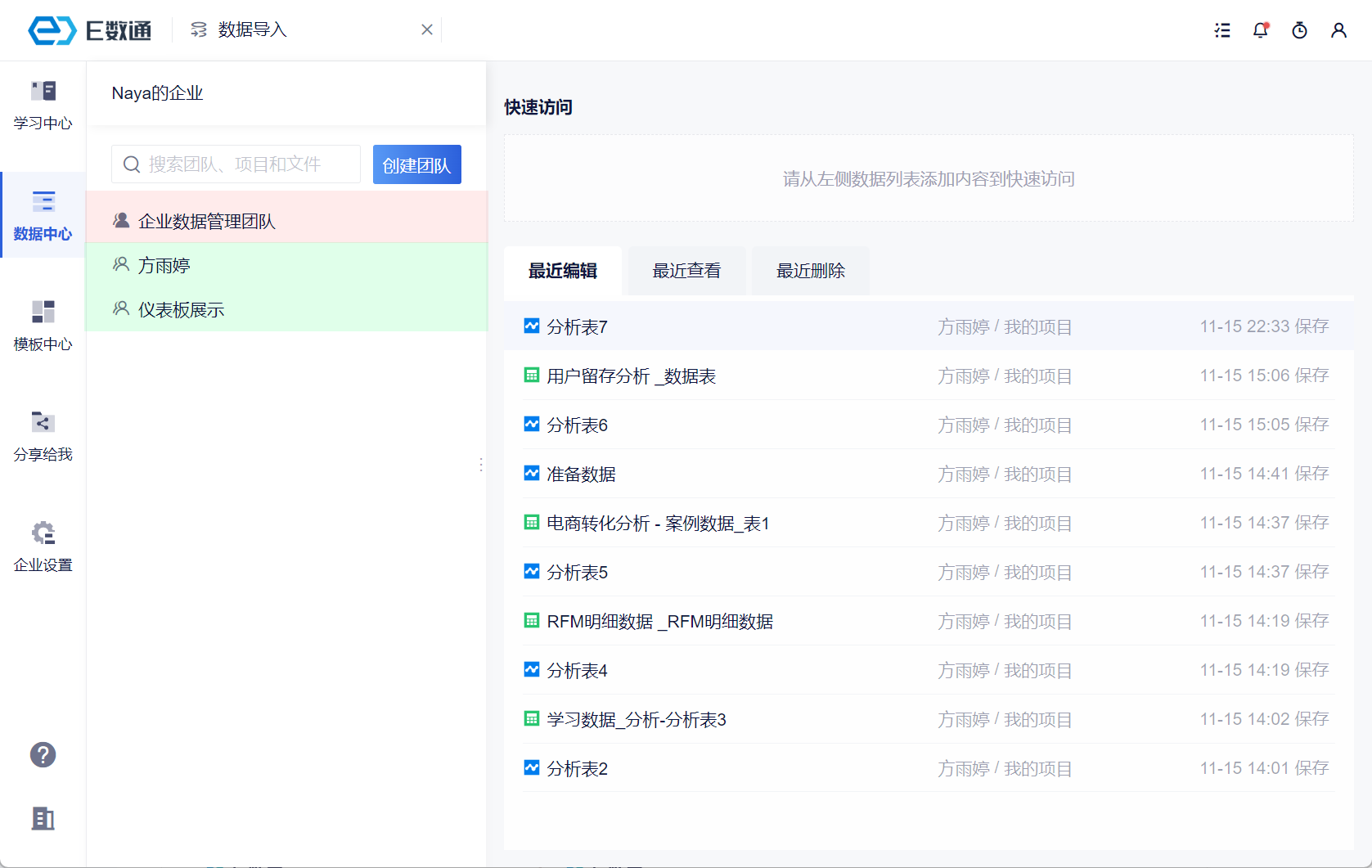Open 企业设置 gear icon

tap(43, 533)
